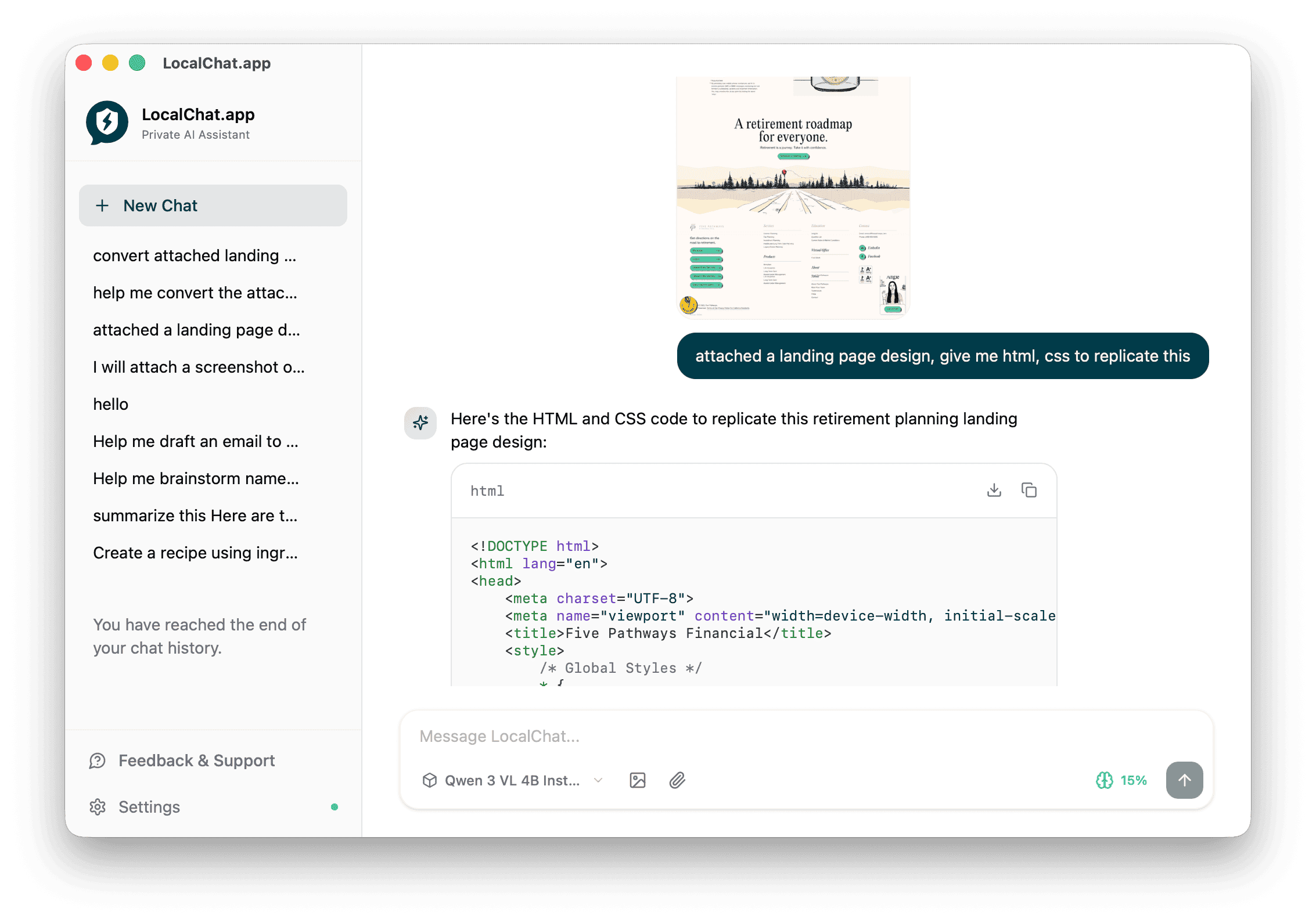Open the attached landing page thumbnail

tap(793, 197)
